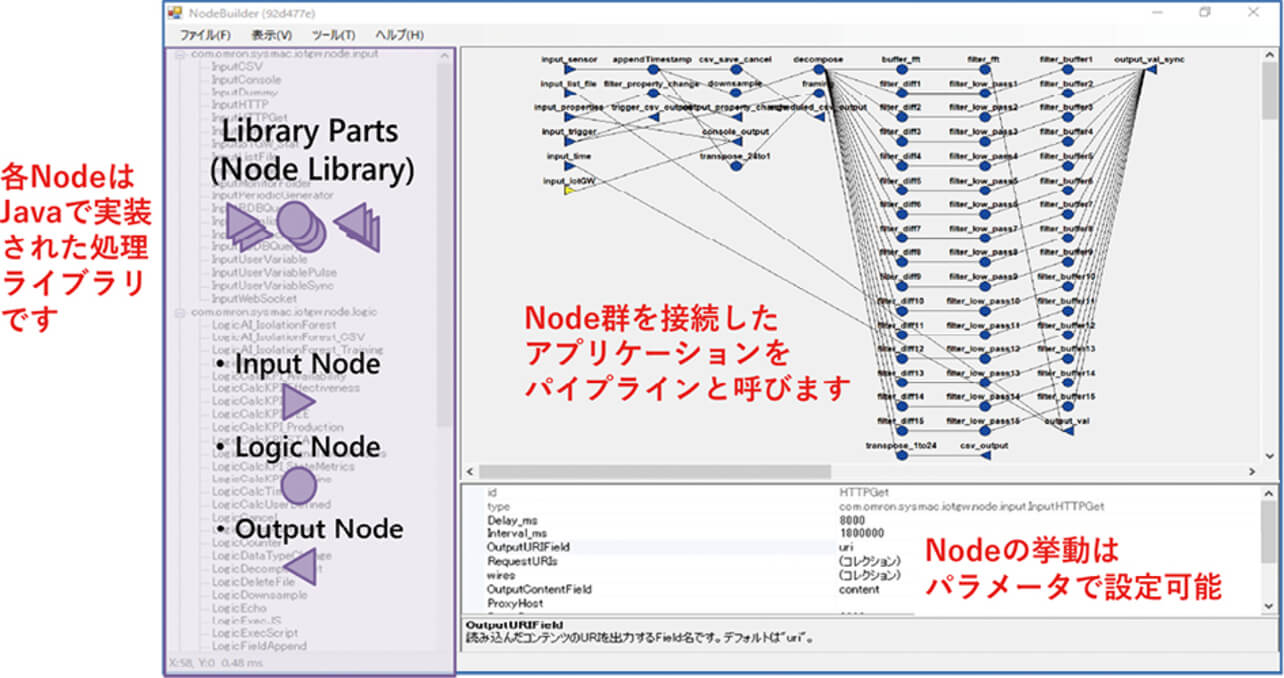This screenshot has height=678, width=1284.
Task: Click the canvas horizontal scrollbar thumb
Action: tap(656, 471)
